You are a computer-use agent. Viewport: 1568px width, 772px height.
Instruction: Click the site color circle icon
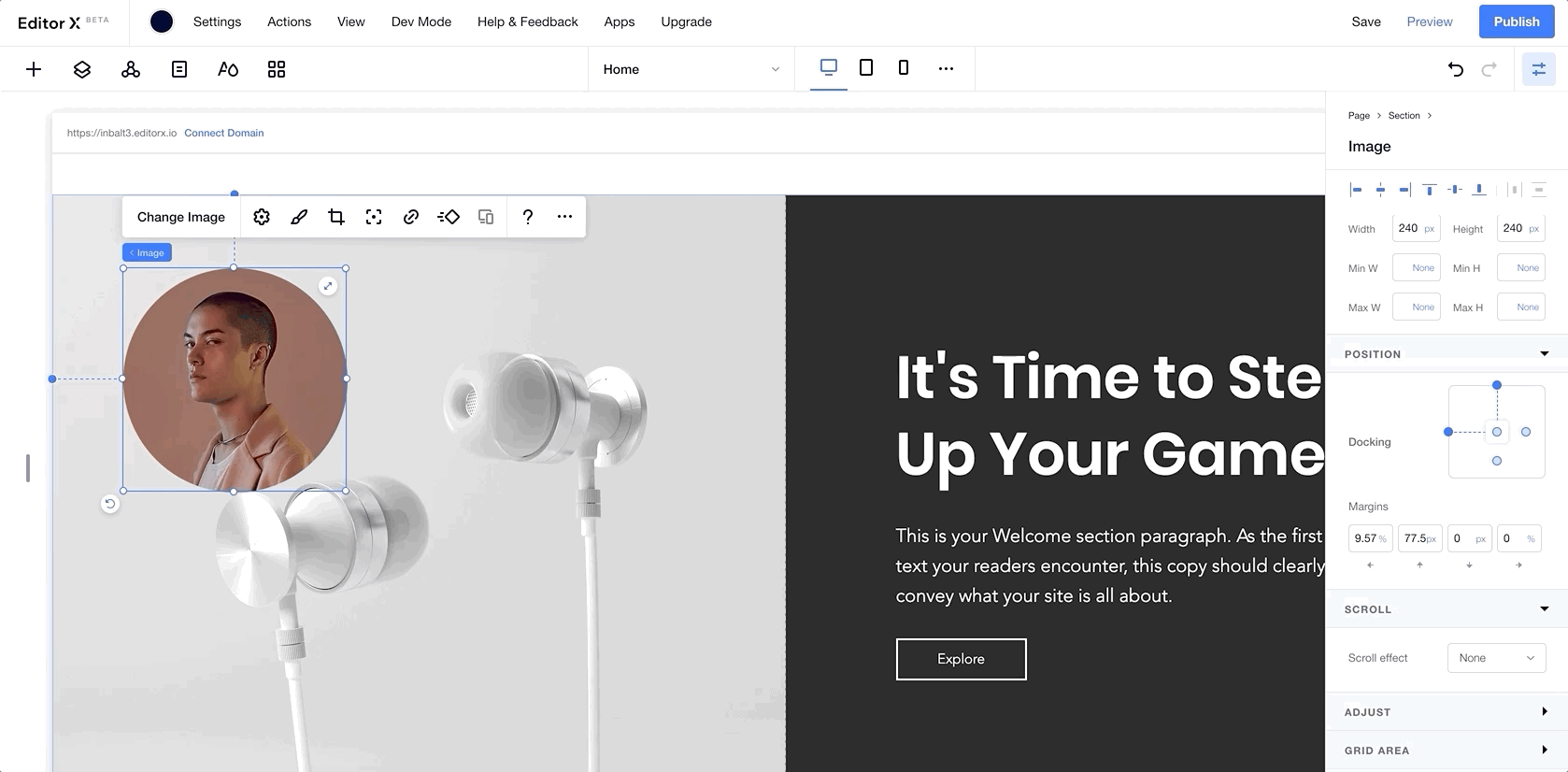(x=162, y=21)
